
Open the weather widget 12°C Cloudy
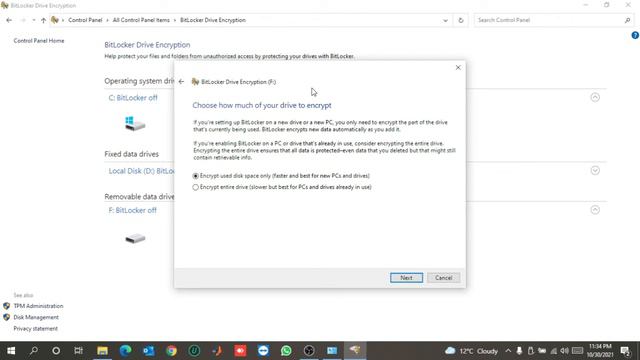pyautogui.click(x=471, y=351)
